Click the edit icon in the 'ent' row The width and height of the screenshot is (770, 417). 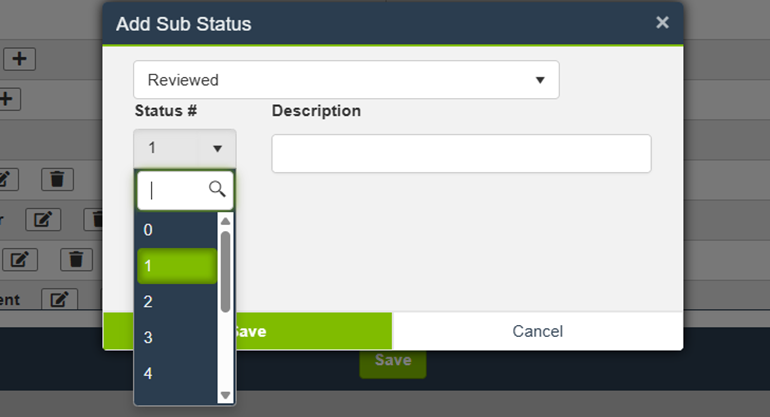coord(59,298)
